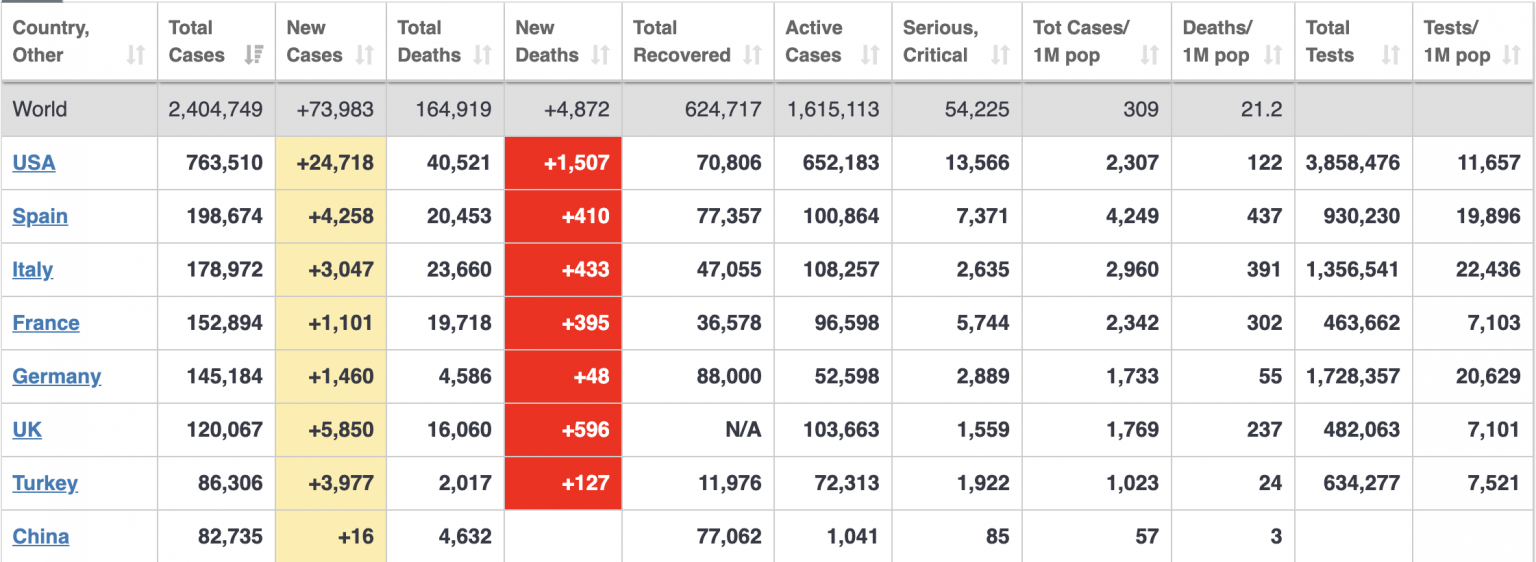
Task: Click sort arrows beside Total Recovered
Action: tap(753, 56)
